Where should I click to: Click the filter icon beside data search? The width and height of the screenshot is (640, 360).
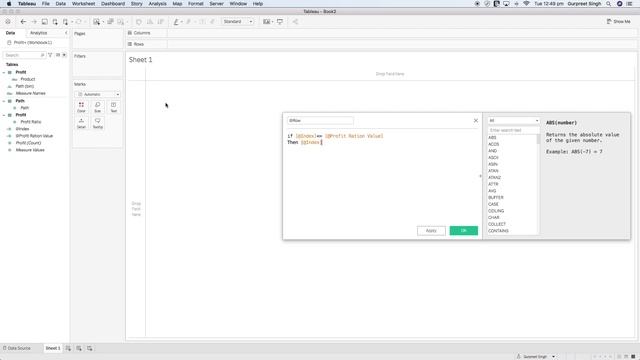(x=50, y=55)
